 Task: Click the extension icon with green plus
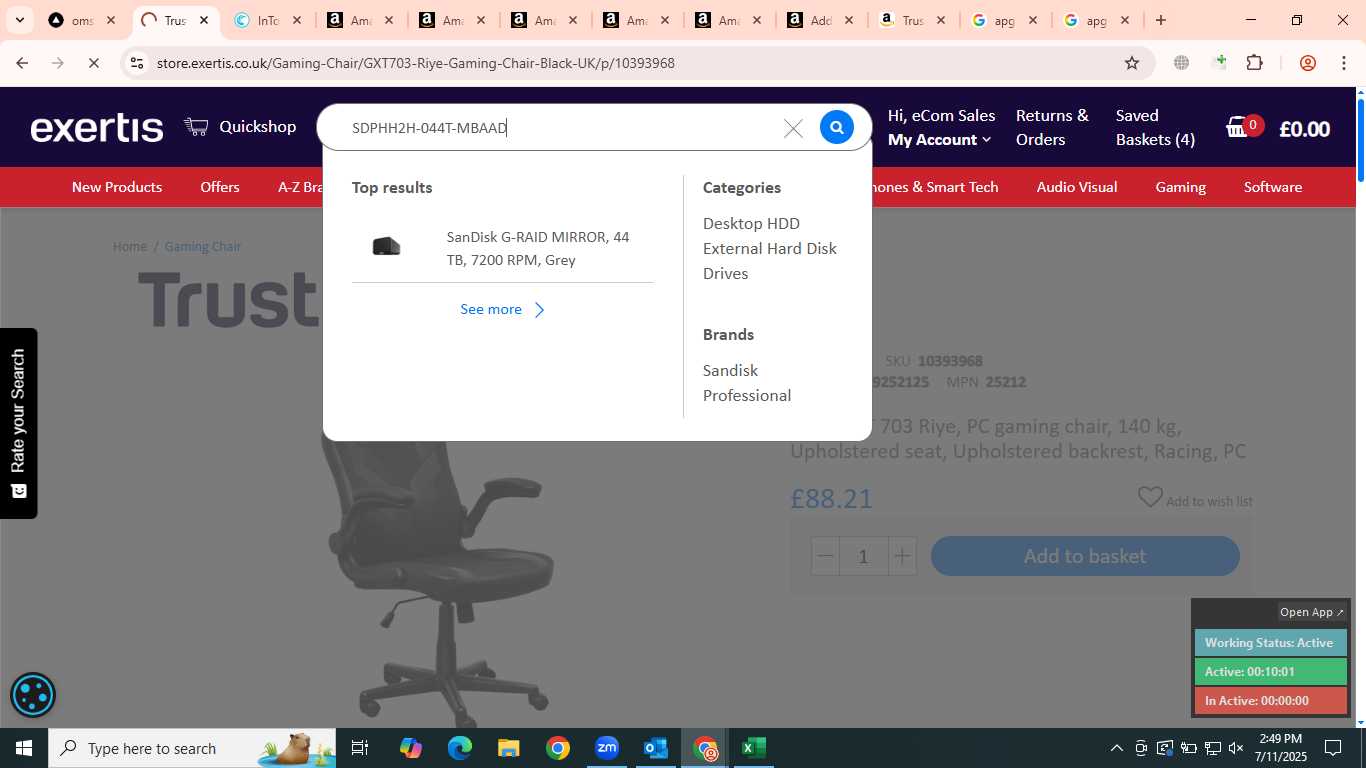point(1219,63)
